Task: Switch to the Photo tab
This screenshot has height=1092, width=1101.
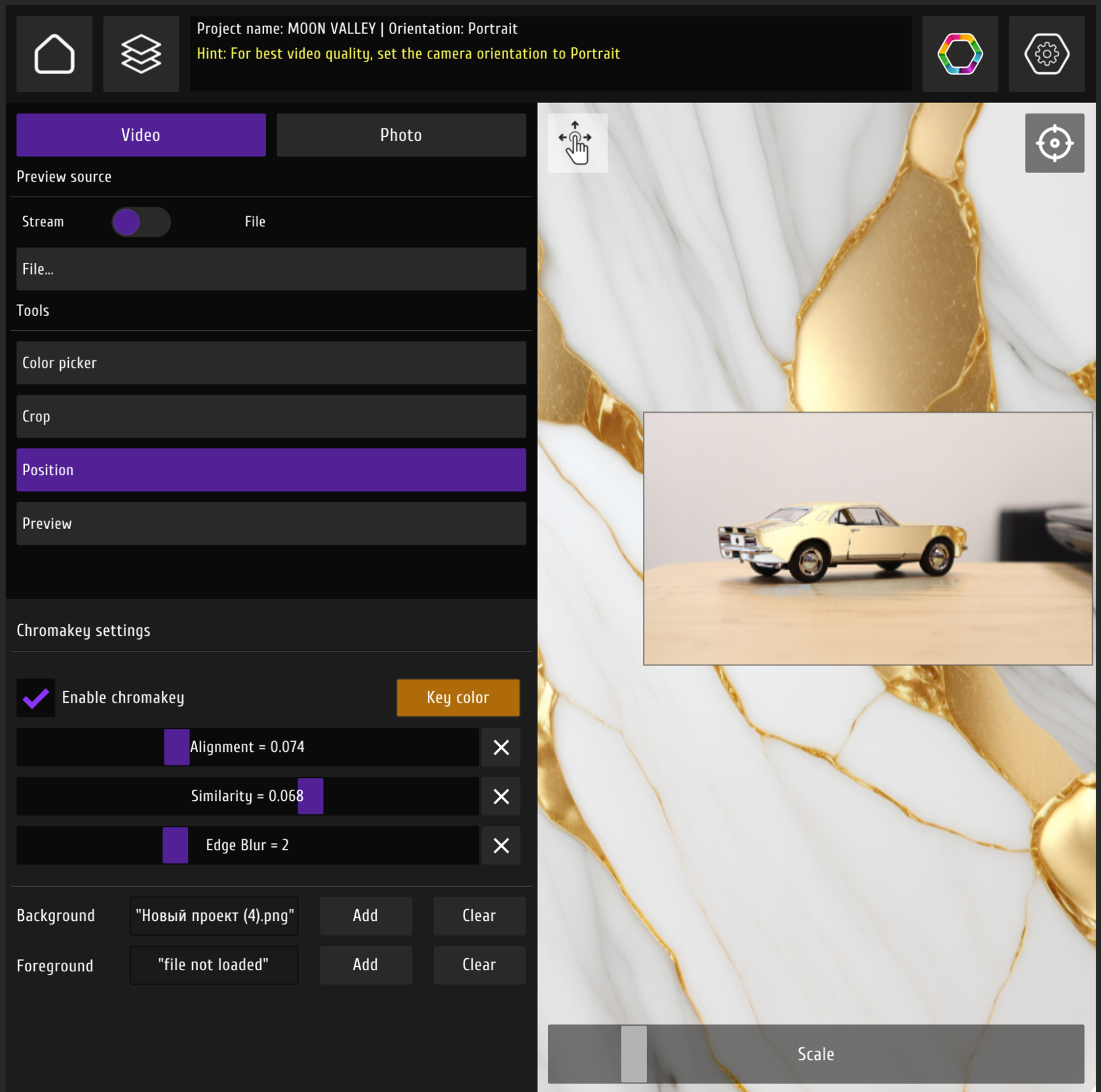Action: pos(401,135)
